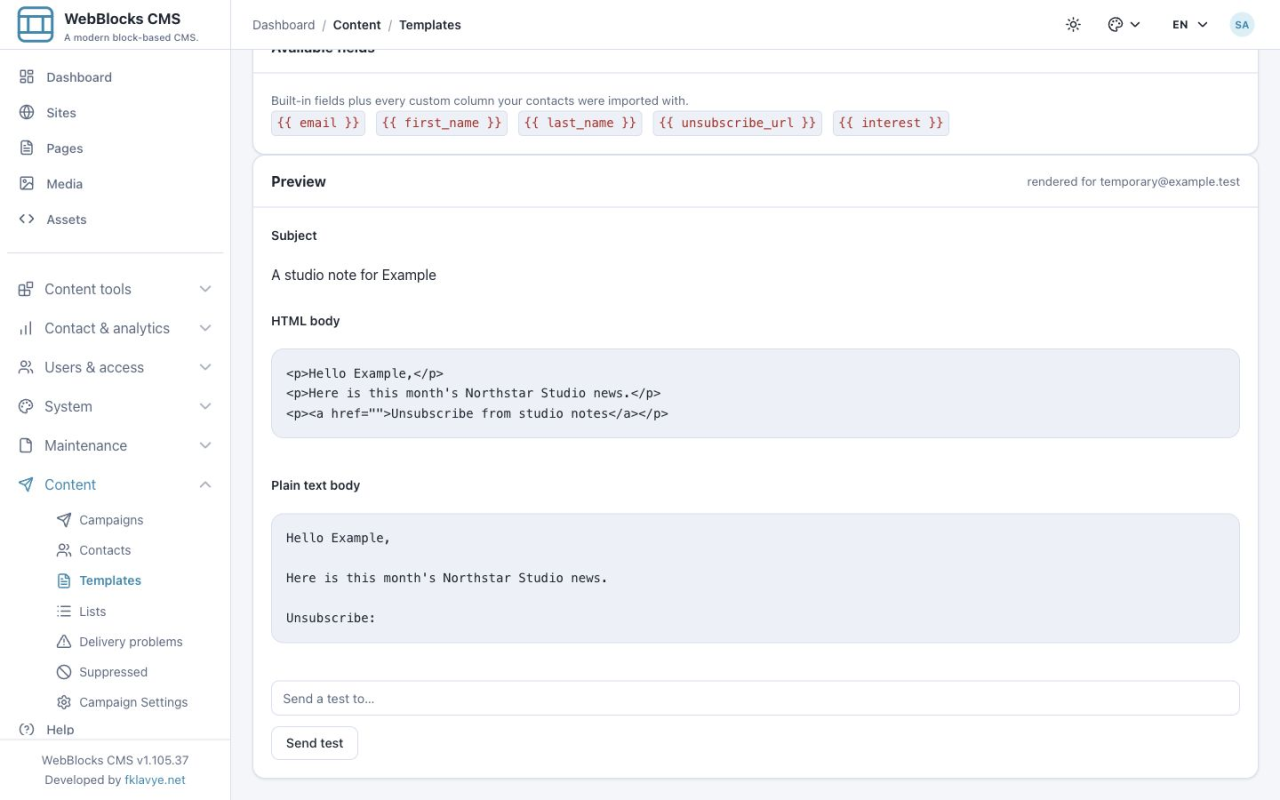Open Contacts under Content
Image resolution: width=1280 pixels, height=800 pixels.
[x=105, y=550]
